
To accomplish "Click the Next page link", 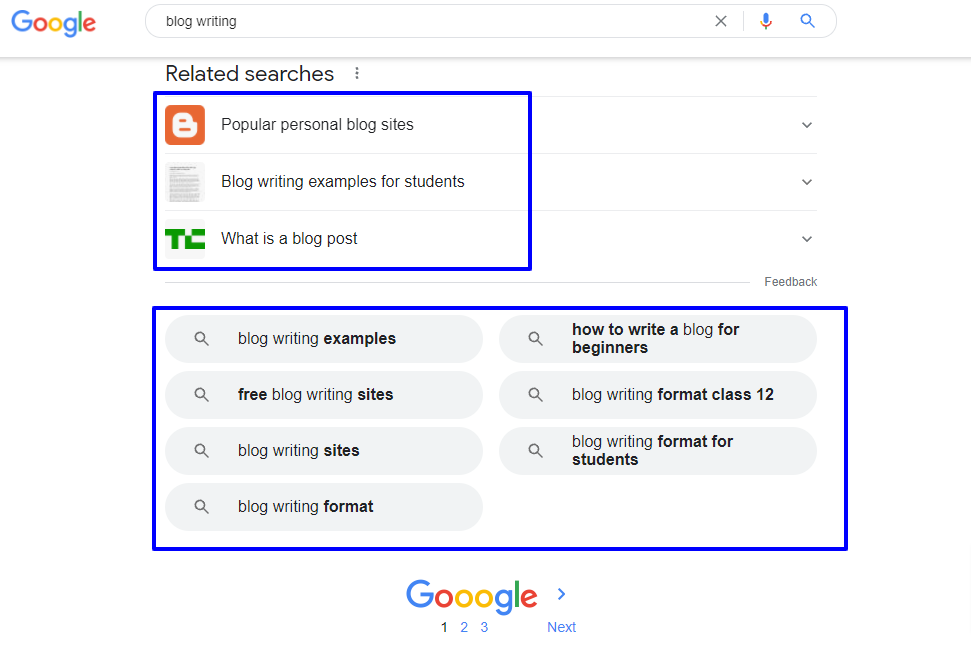I will [561, 627].
